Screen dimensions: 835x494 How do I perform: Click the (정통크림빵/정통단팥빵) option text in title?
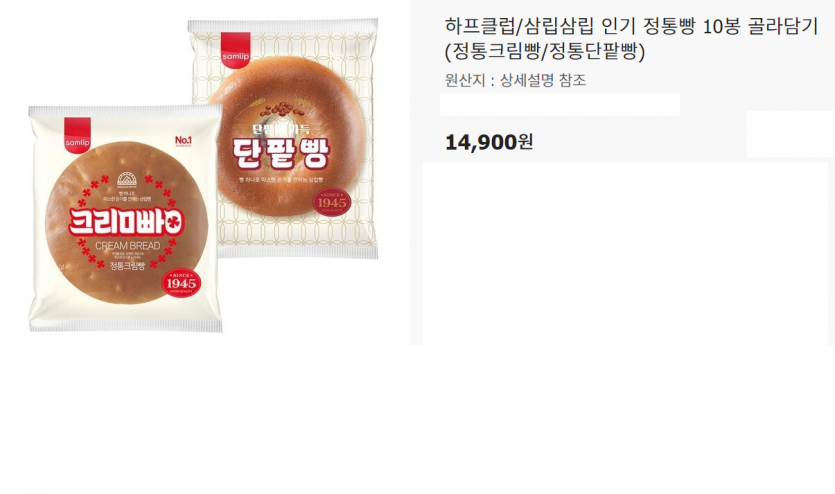coord(545,52)
